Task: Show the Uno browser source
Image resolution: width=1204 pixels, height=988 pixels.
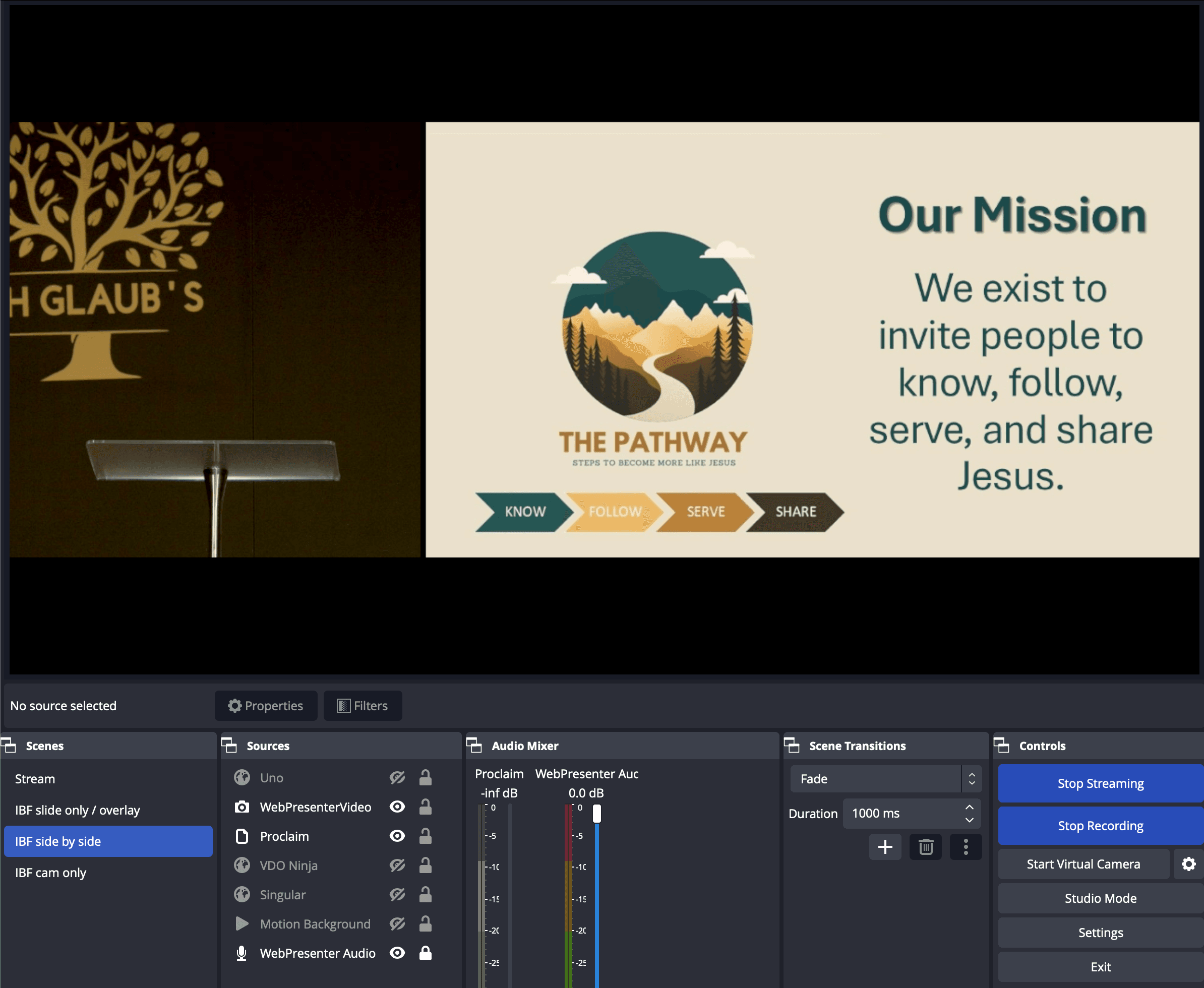Action: 397,777
